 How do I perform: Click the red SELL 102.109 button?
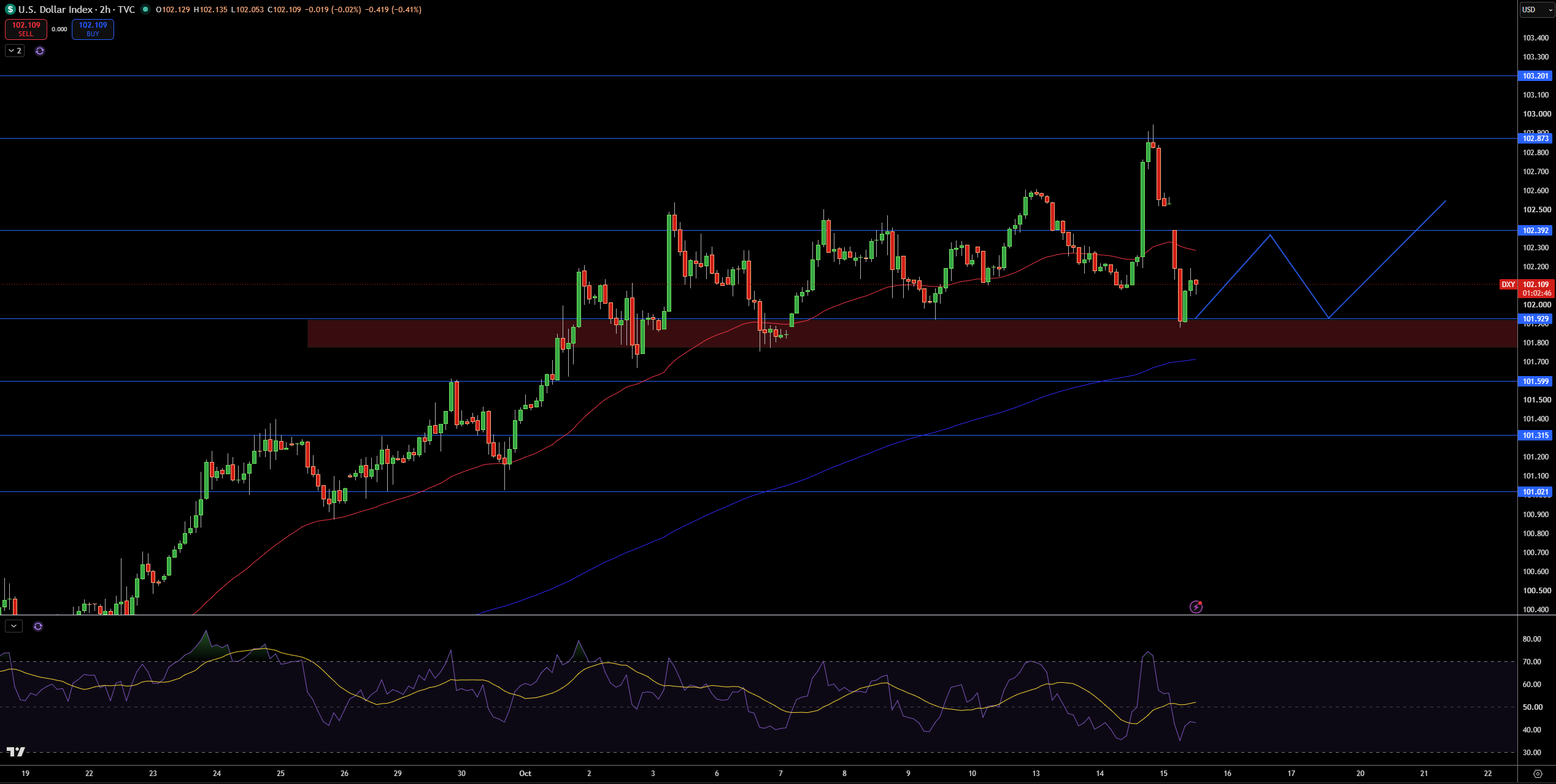26,29
